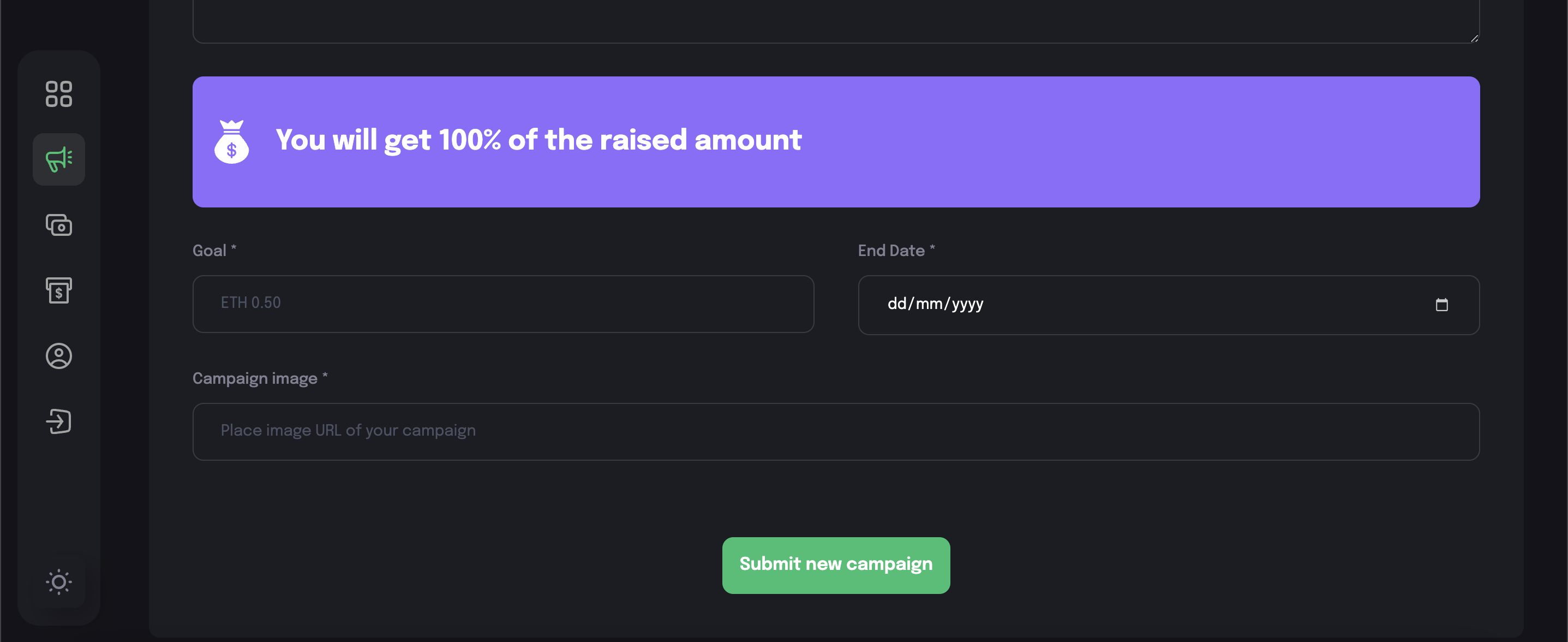Open the payments card icon in sidebar
The image size is (1568, 642).
tap(58, 225)
